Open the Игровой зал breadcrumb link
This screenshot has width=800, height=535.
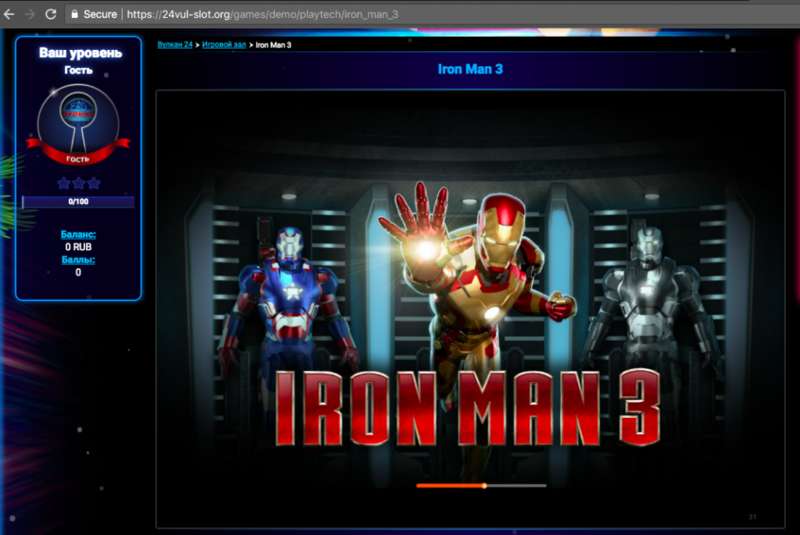click(224, 45)
